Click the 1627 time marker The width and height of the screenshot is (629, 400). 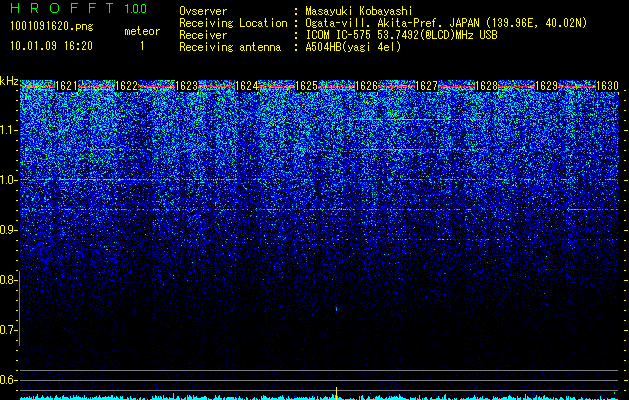pyautogui.click(x=426, y=86)
